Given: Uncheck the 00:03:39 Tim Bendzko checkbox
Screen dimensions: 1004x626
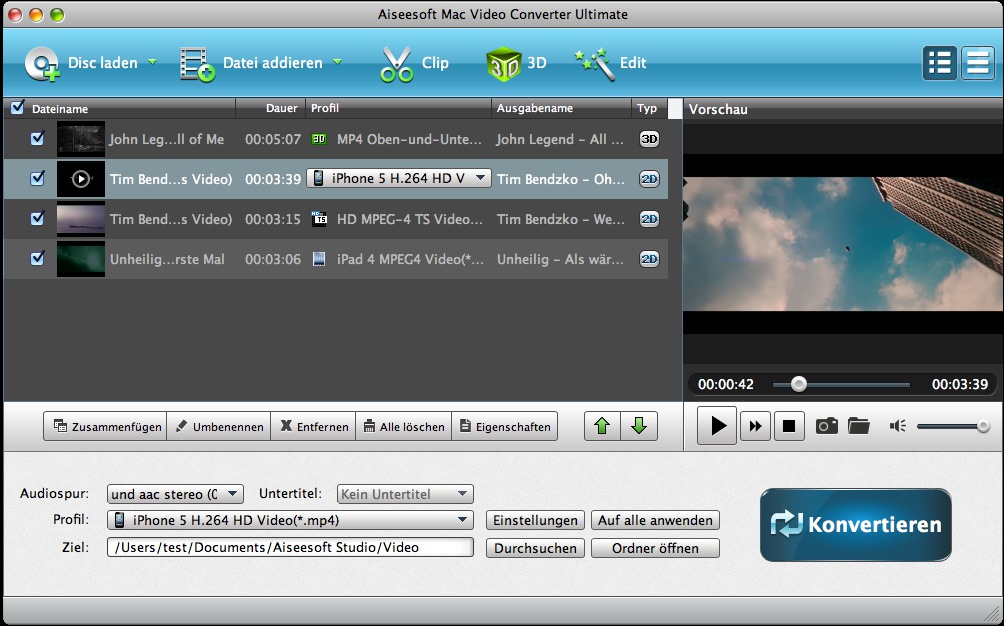Looking at the screenshot, I should pyautogui.click(x=38, y=177).
